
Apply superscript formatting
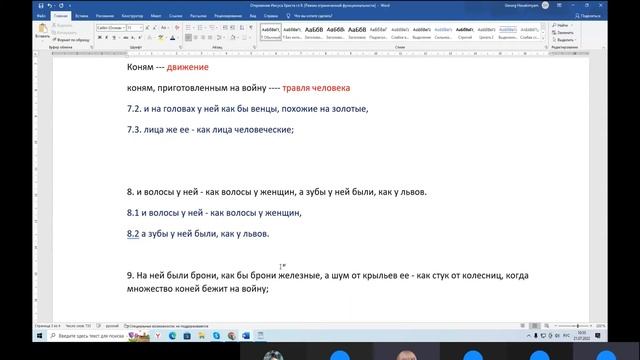click(x=140, y=38)
